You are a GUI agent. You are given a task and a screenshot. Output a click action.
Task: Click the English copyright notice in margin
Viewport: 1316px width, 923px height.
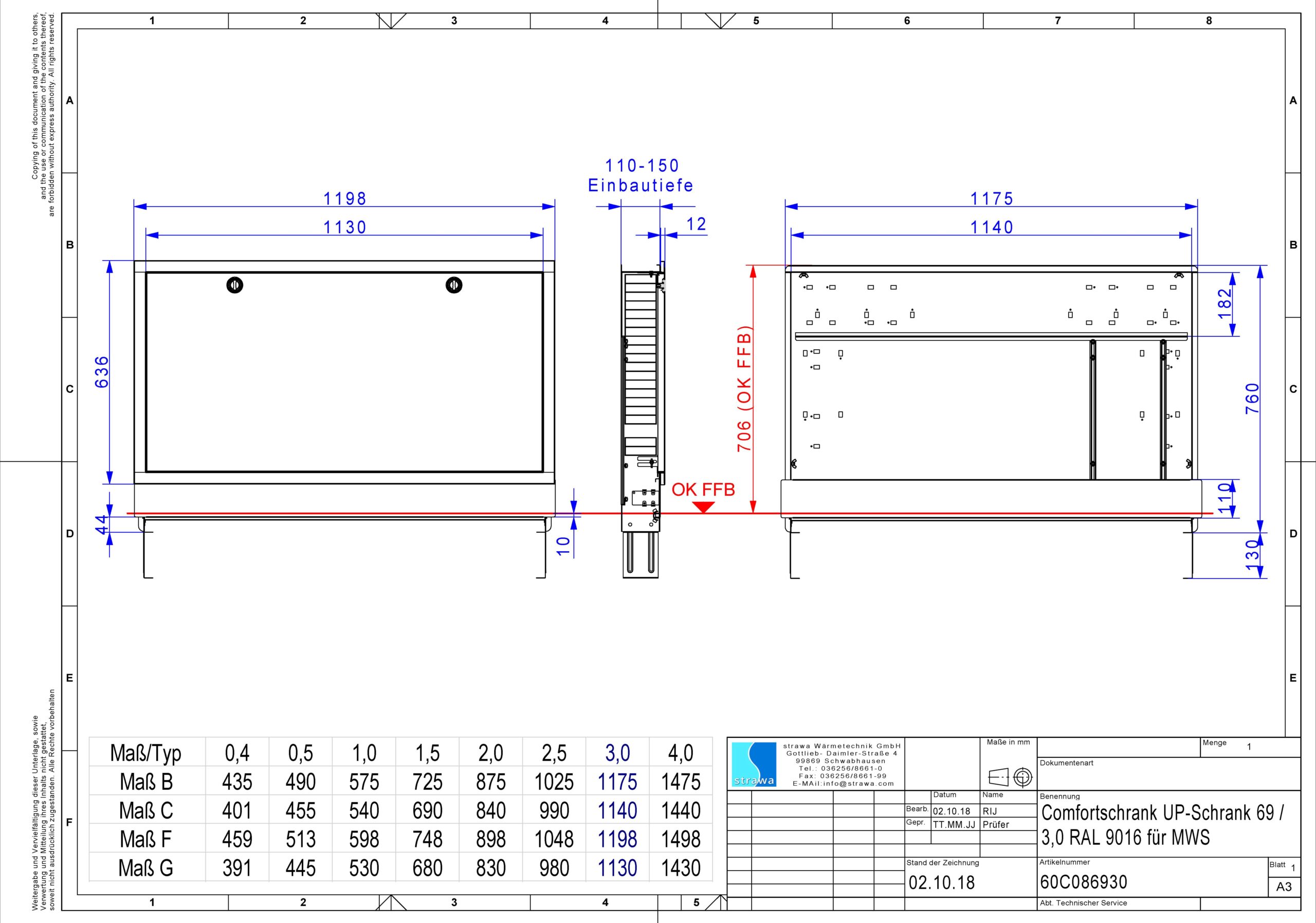pyautogui.click(x=44, y=115)
